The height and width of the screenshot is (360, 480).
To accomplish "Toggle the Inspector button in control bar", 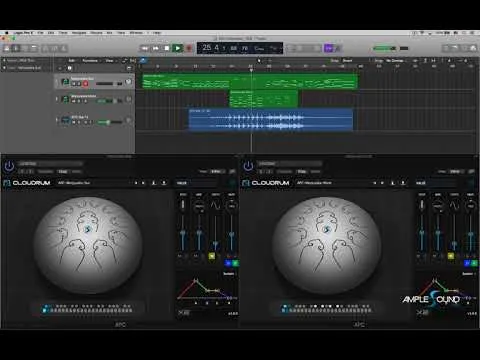I will [x=16, y=49].
